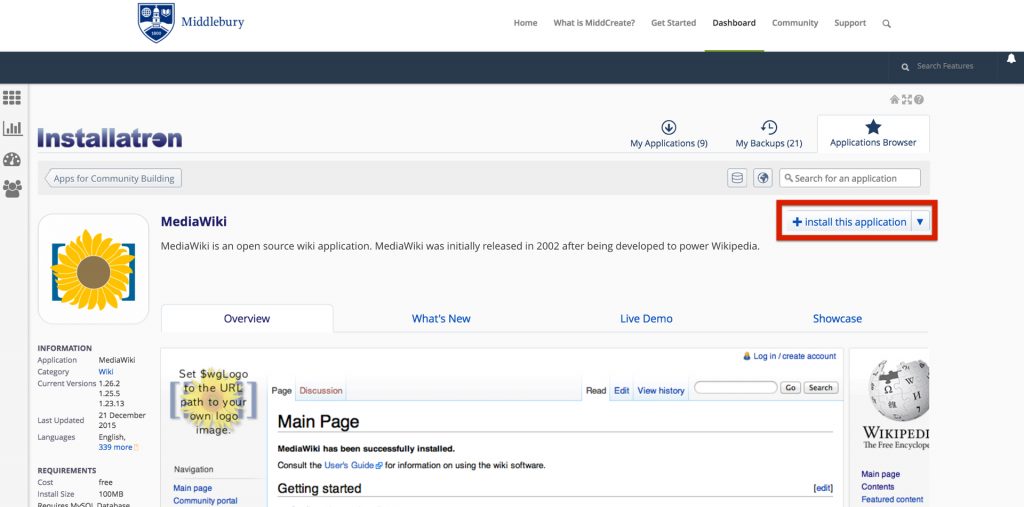Switch to the Showcase tab
The image size is (1024, 507).
click(837, 319)
